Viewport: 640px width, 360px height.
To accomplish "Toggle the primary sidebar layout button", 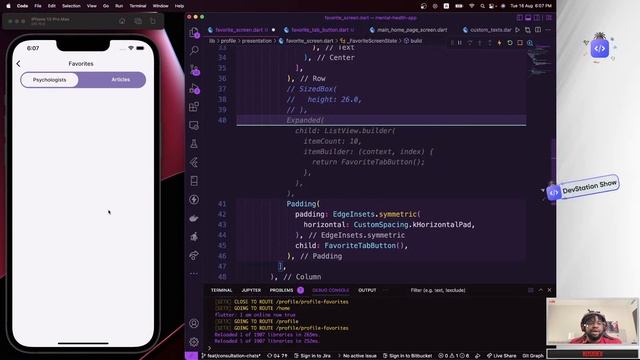I will [x=520, y=18].
